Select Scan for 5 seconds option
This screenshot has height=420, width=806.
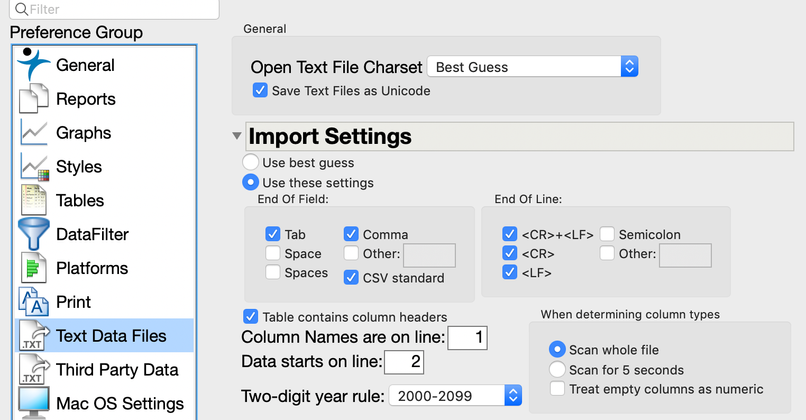(557, 369)
